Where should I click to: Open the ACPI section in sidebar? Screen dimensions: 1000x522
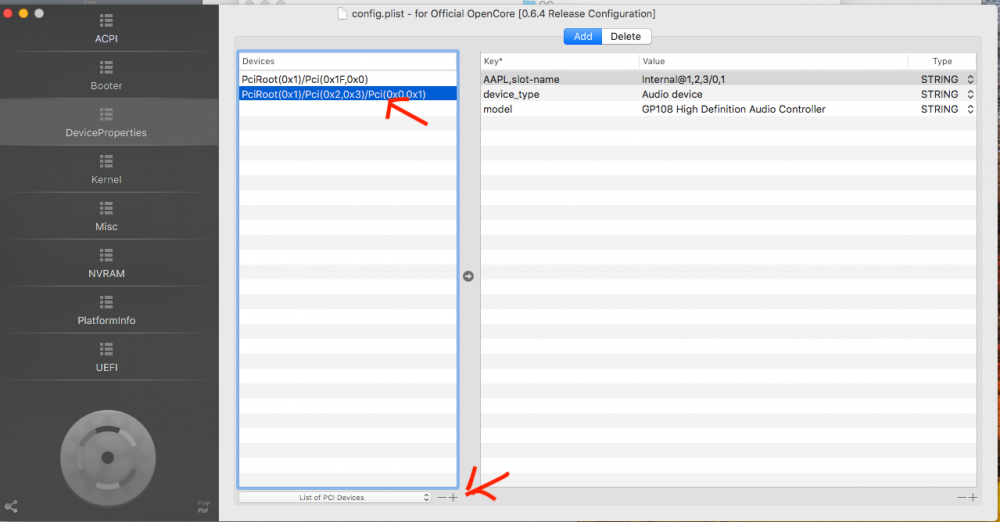pyautogui.click(x=107, y=29)
